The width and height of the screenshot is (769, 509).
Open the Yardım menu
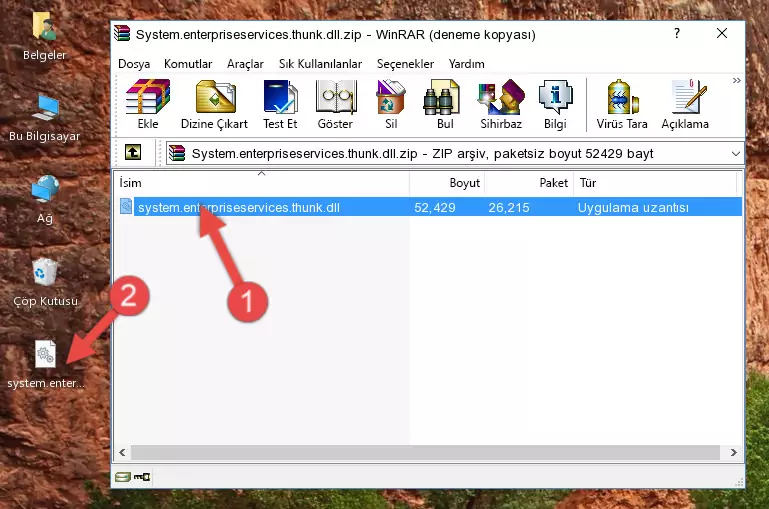pyautogui.click(x=466, y=64)
